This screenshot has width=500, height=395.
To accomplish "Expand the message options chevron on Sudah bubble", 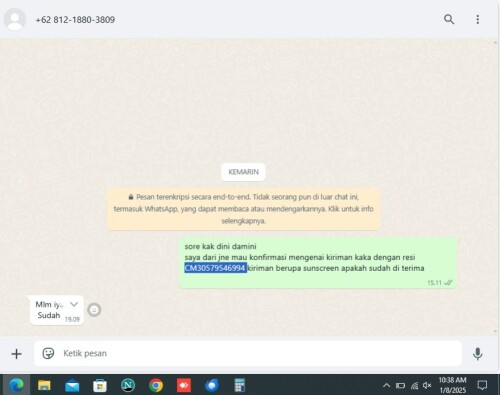I will (74, 304).
